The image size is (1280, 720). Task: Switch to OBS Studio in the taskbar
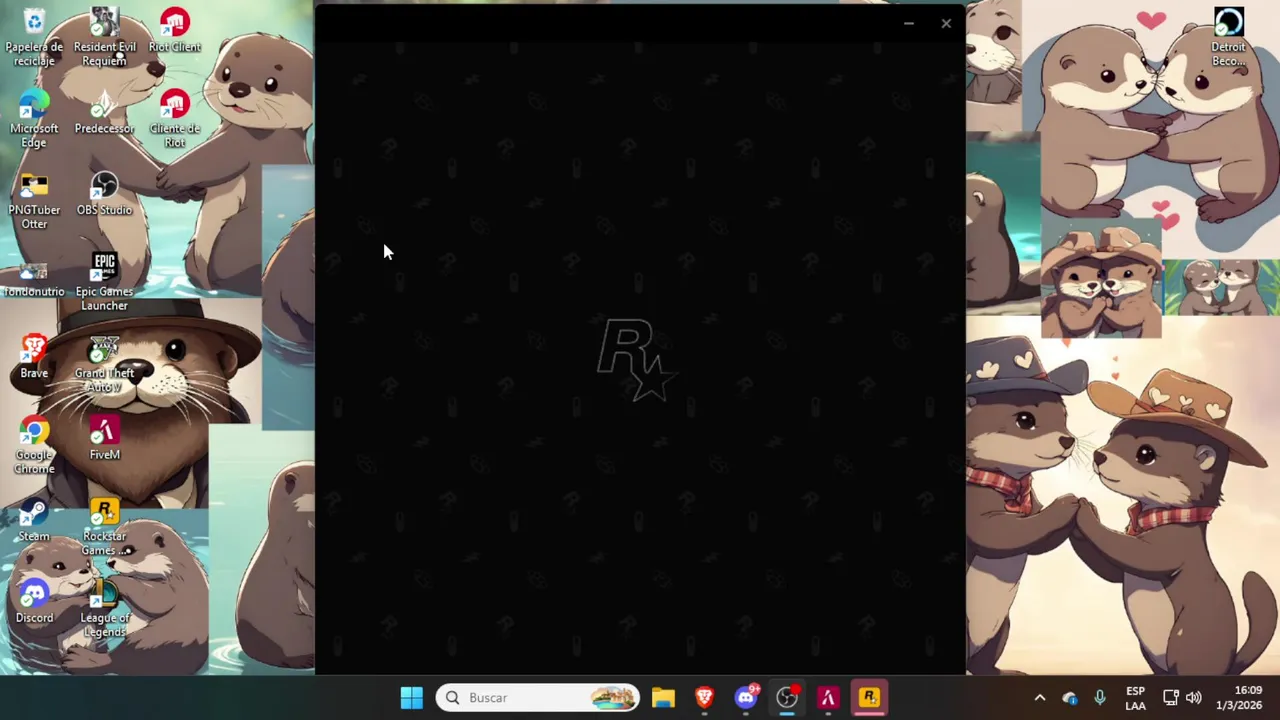coord(787,697)
